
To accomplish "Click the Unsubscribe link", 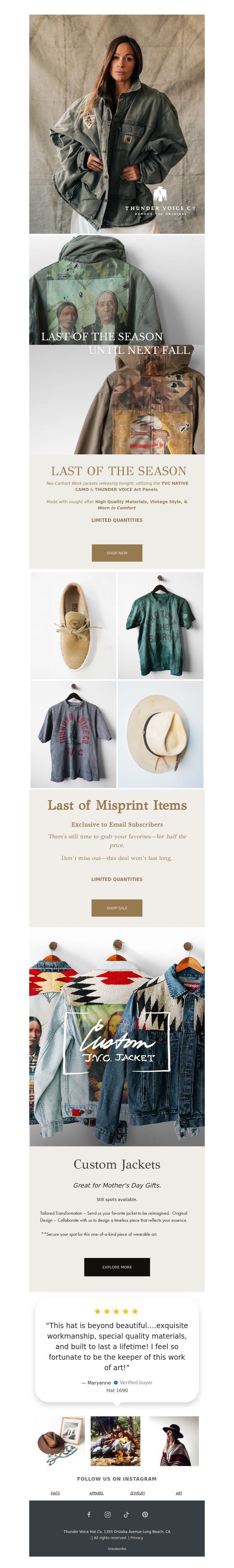I will coord(117,1548).
